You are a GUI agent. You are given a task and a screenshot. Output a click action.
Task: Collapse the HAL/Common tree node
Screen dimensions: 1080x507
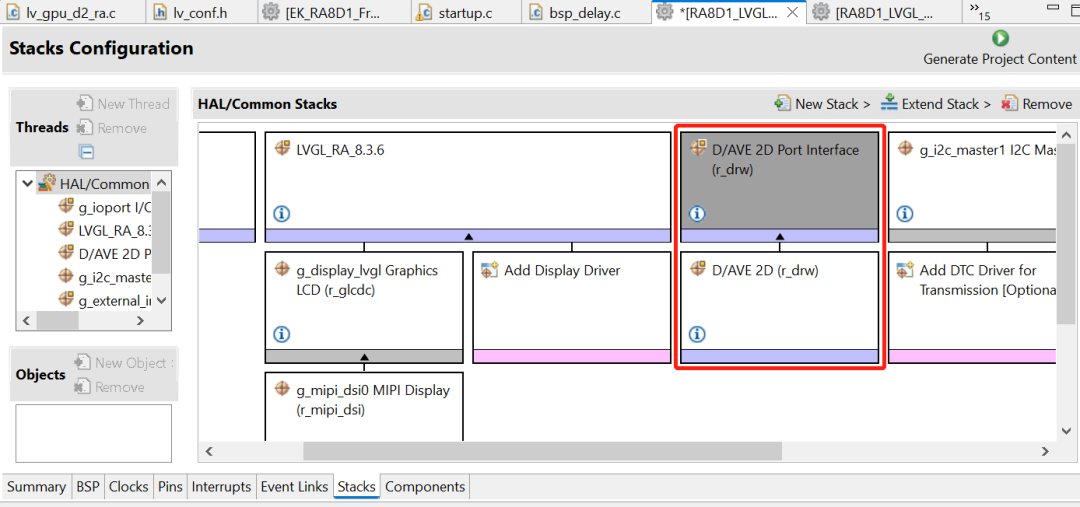[28, 184]
